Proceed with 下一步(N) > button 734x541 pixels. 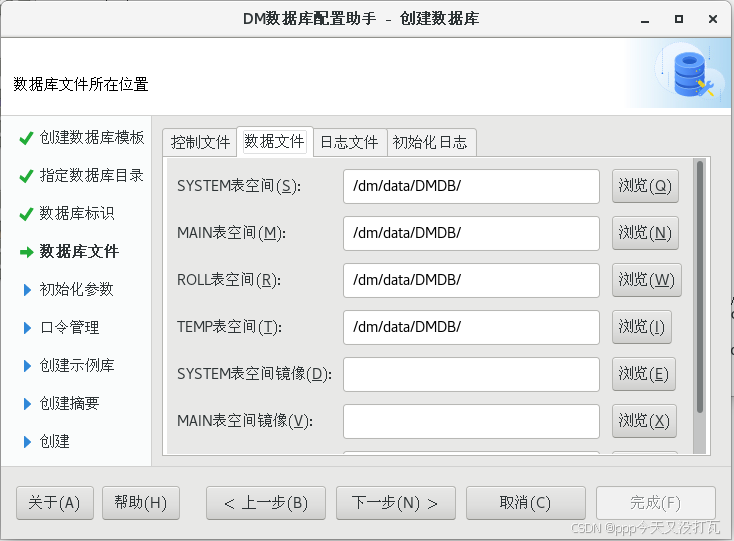click(396, 503)
